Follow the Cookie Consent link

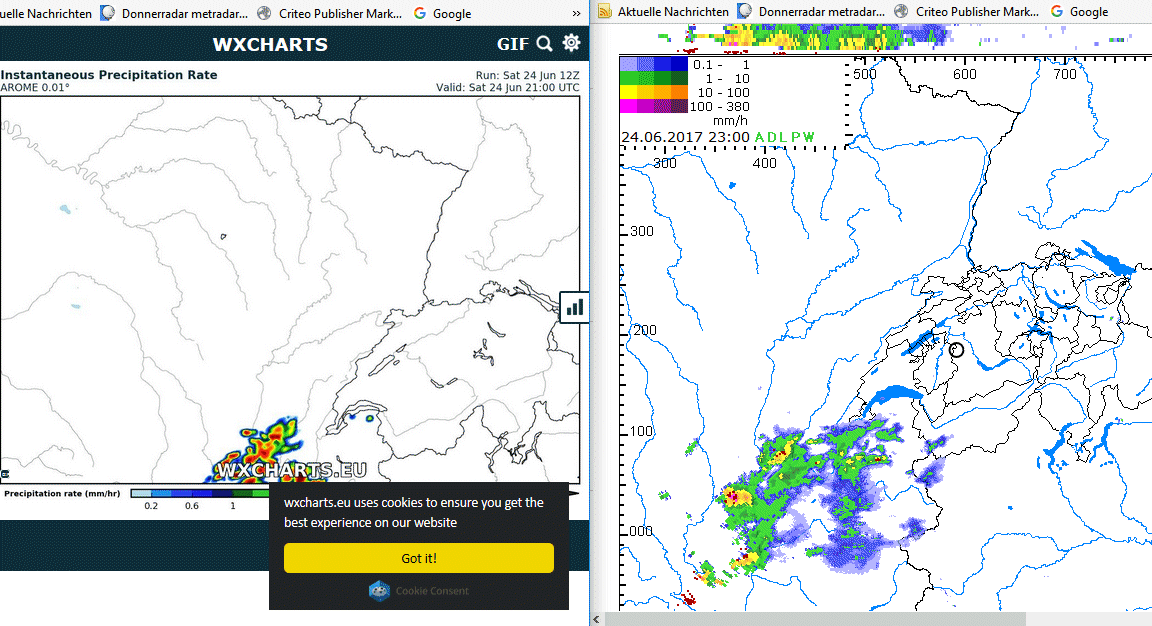coord(431,591)
